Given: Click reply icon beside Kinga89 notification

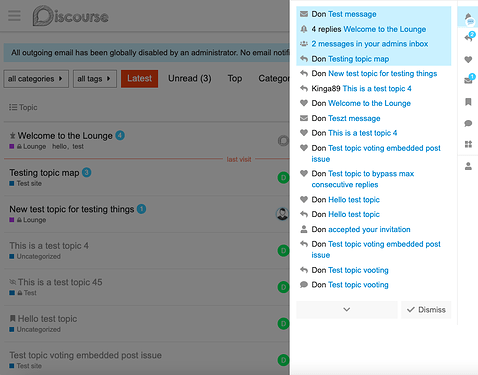Looking at the screenshot, I should [304, 88].
